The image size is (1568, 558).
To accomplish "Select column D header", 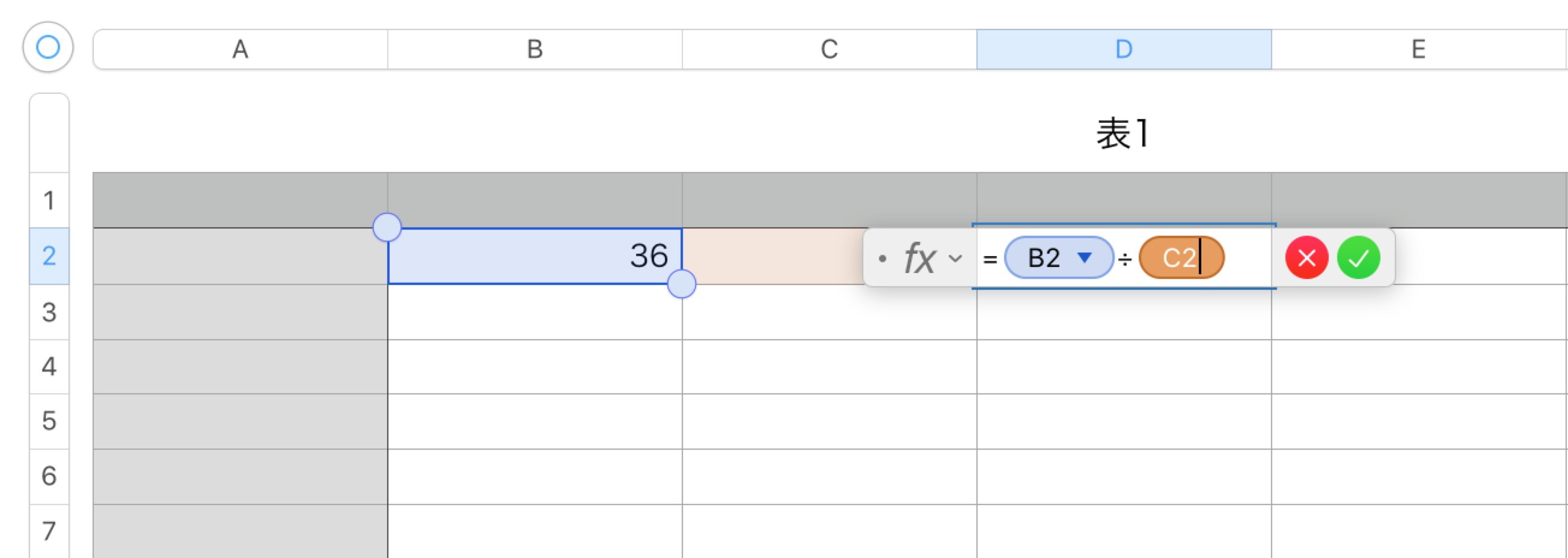I will [1124, 49].
